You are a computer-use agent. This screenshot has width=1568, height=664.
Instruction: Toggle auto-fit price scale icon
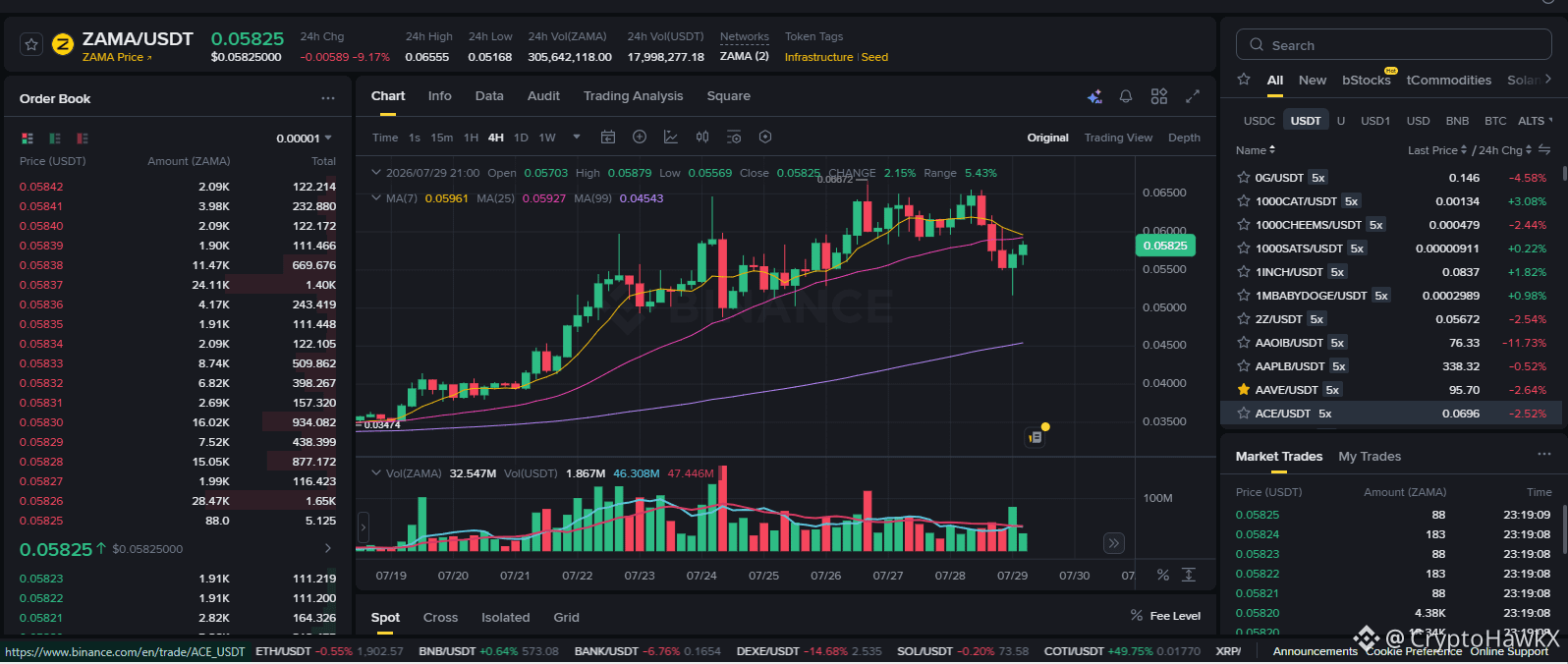click(1189, 575)
